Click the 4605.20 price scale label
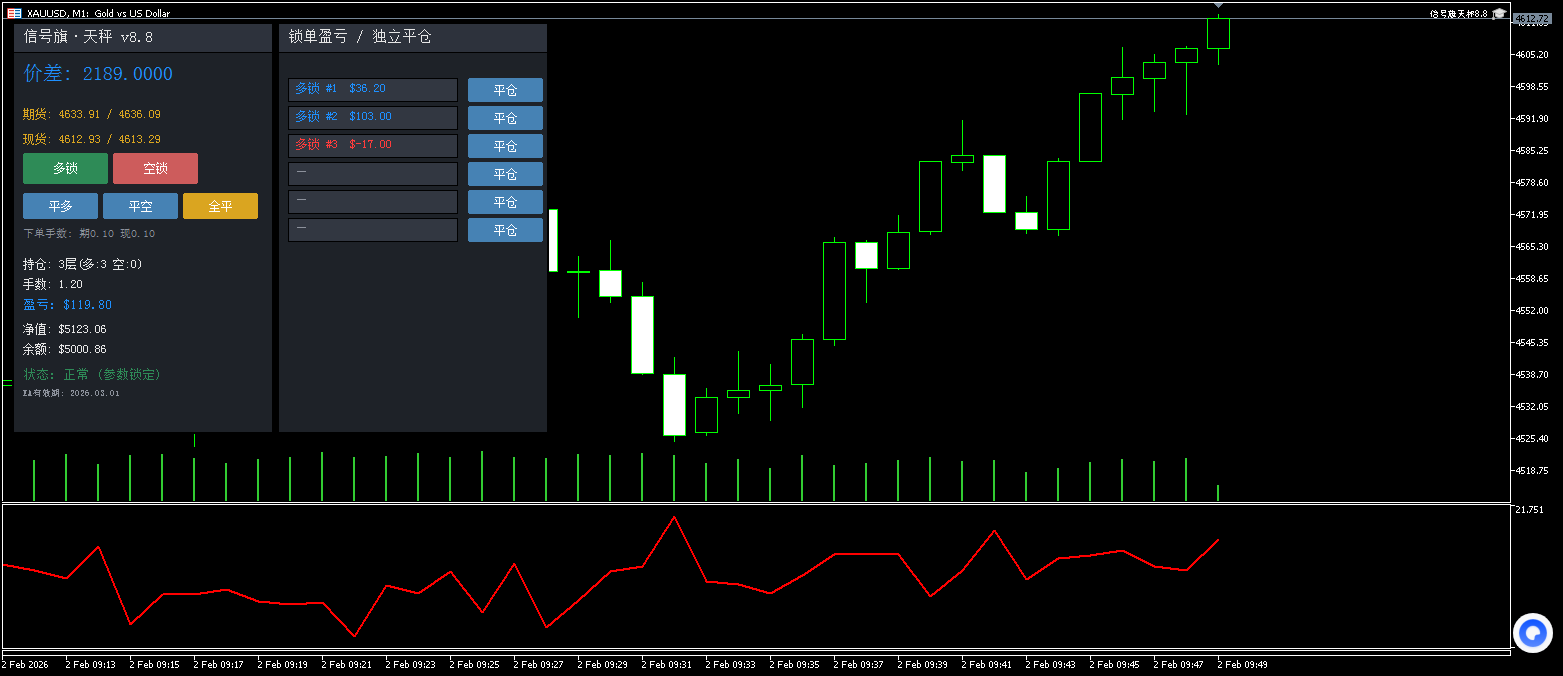Screen dimensions: 1563x676 (x=1532, y=54)
